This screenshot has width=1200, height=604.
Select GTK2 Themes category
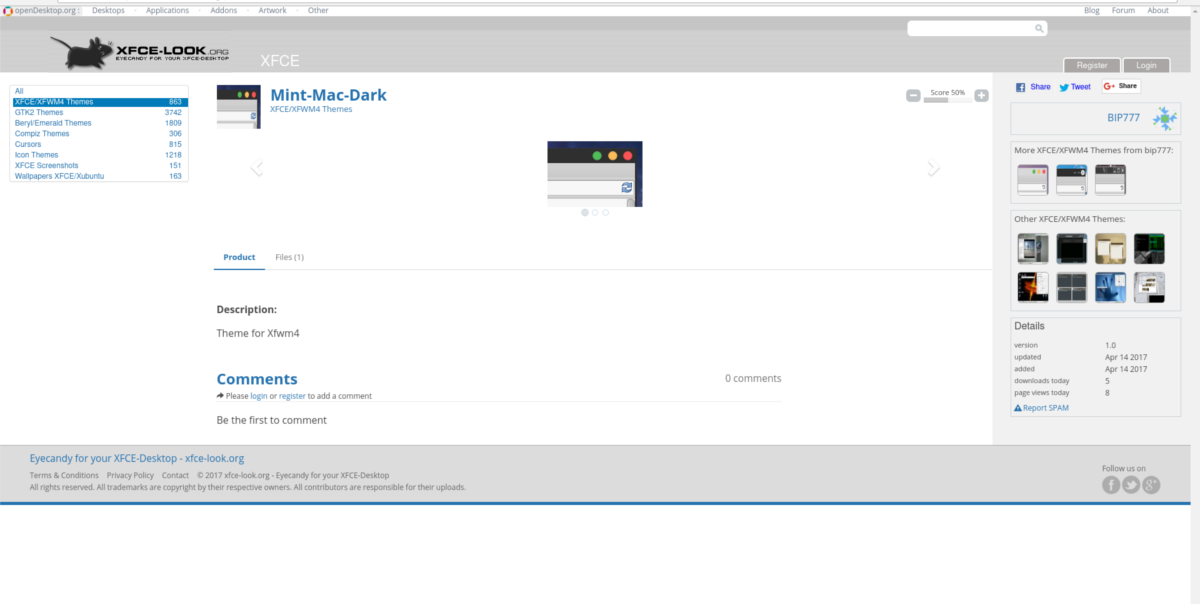pos(98,112)
